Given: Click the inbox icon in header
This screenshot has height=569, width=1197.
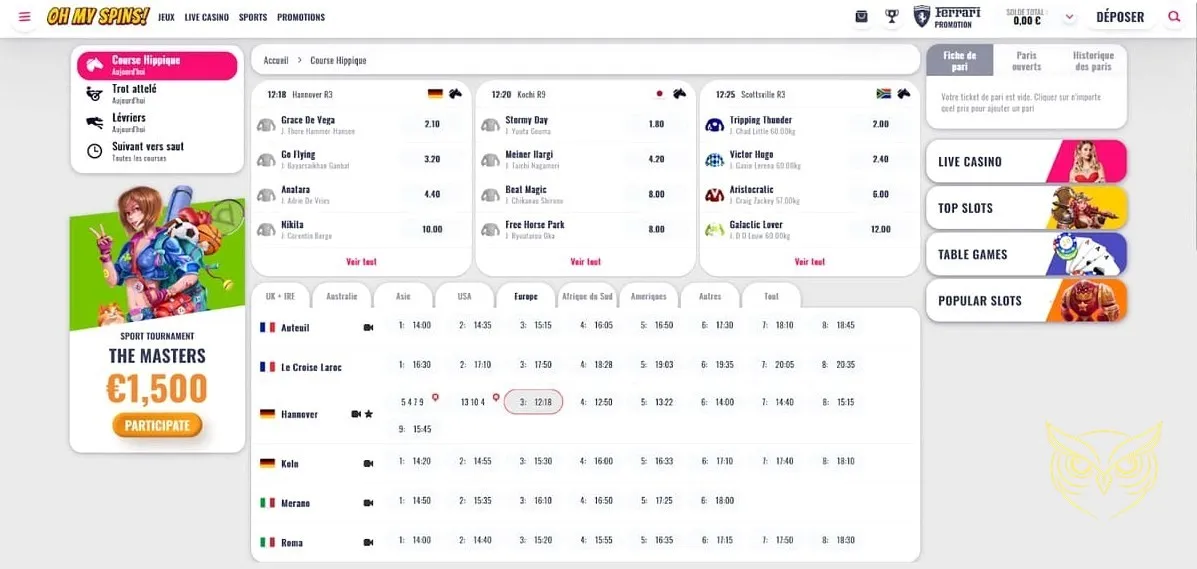Looking at the screenshot, I should [x=862, y=17].
